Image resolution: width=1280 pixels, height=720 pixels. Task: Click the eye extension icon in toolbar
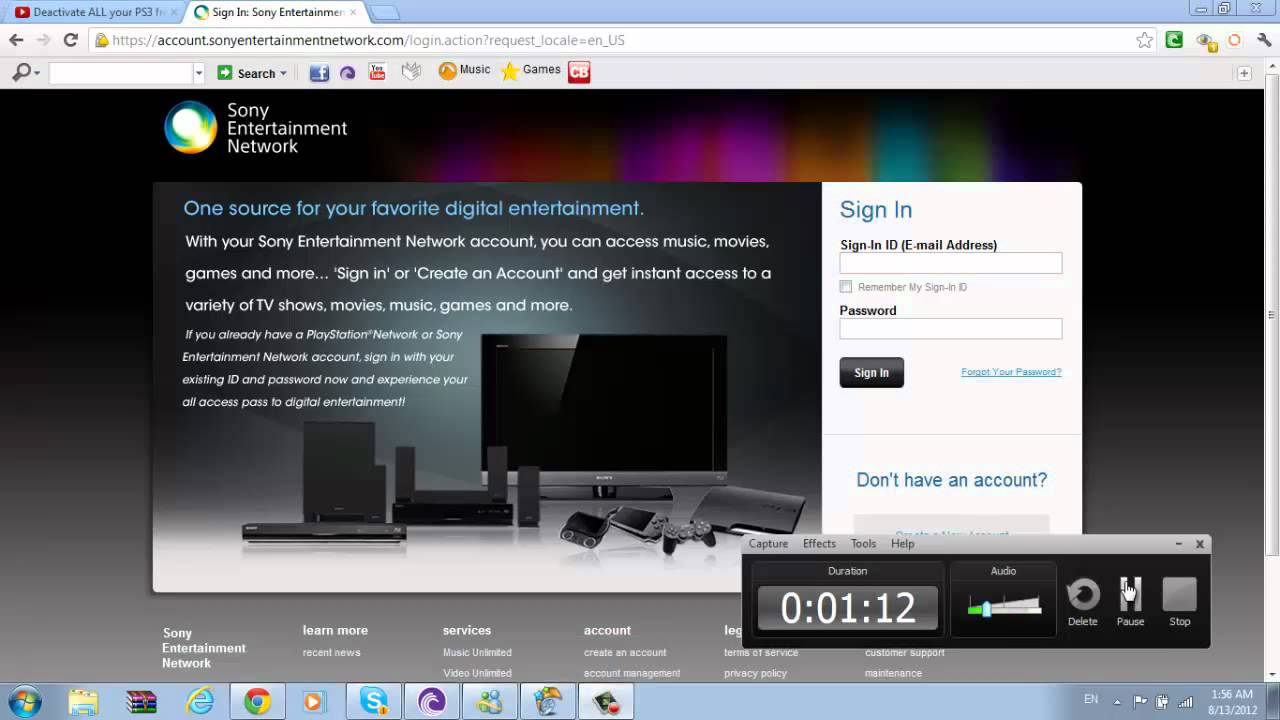pyautogui.click(x=1206, y=41)
